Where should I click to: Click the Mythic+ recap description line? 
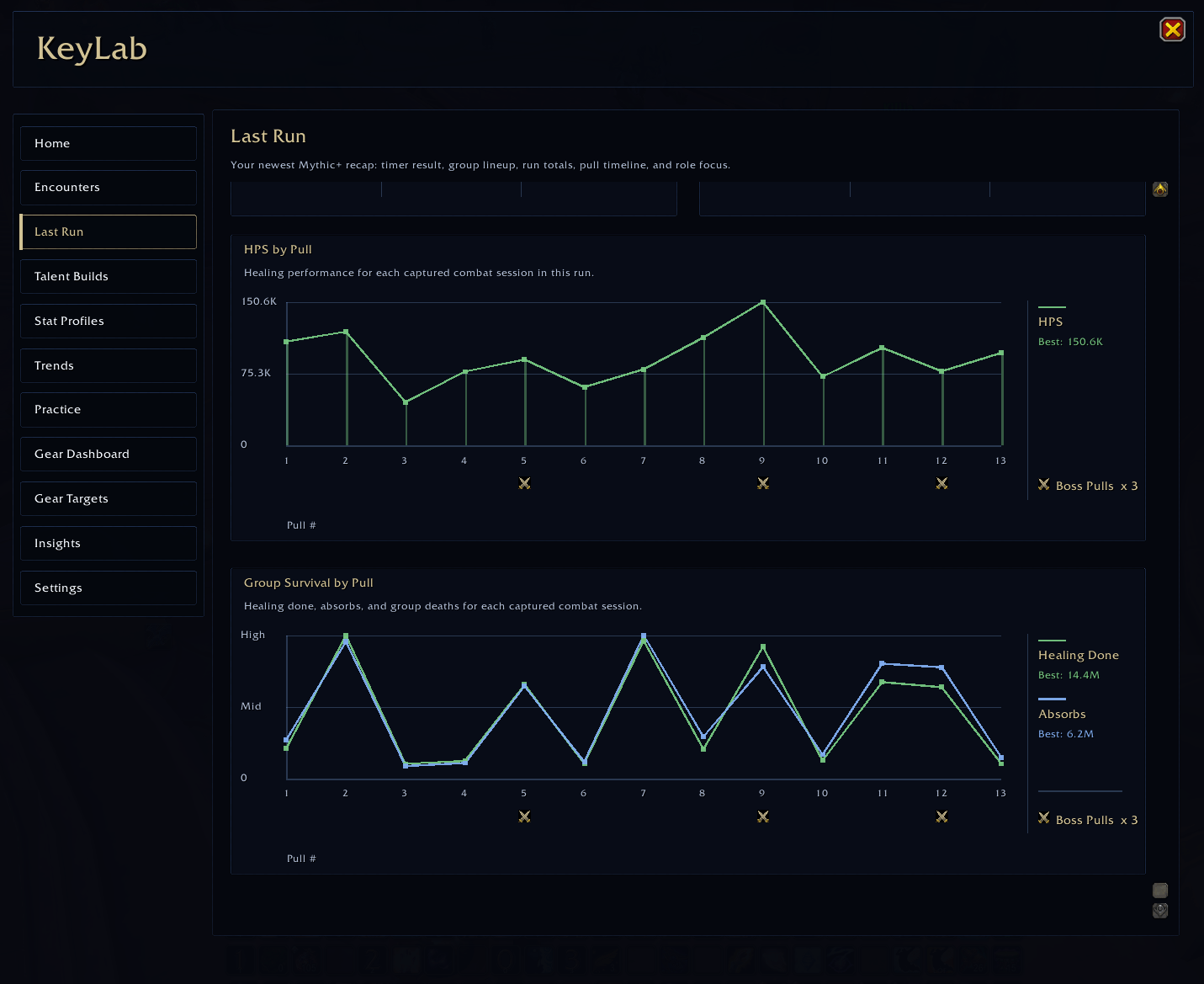tap(480, 165)
